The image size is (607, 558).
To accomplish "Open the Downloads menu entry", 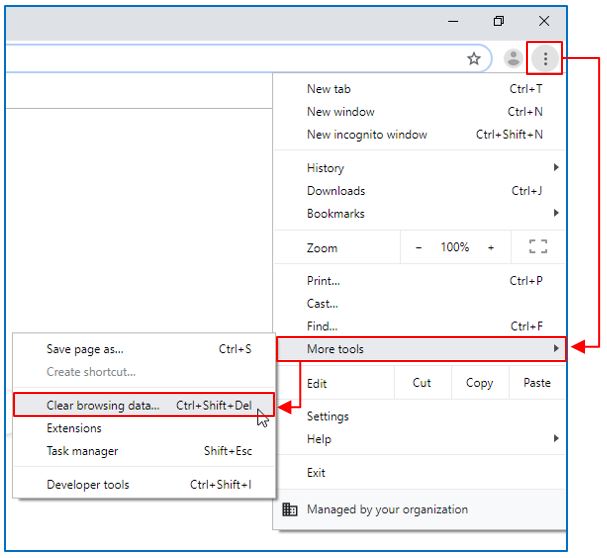I will pos(336,191).
